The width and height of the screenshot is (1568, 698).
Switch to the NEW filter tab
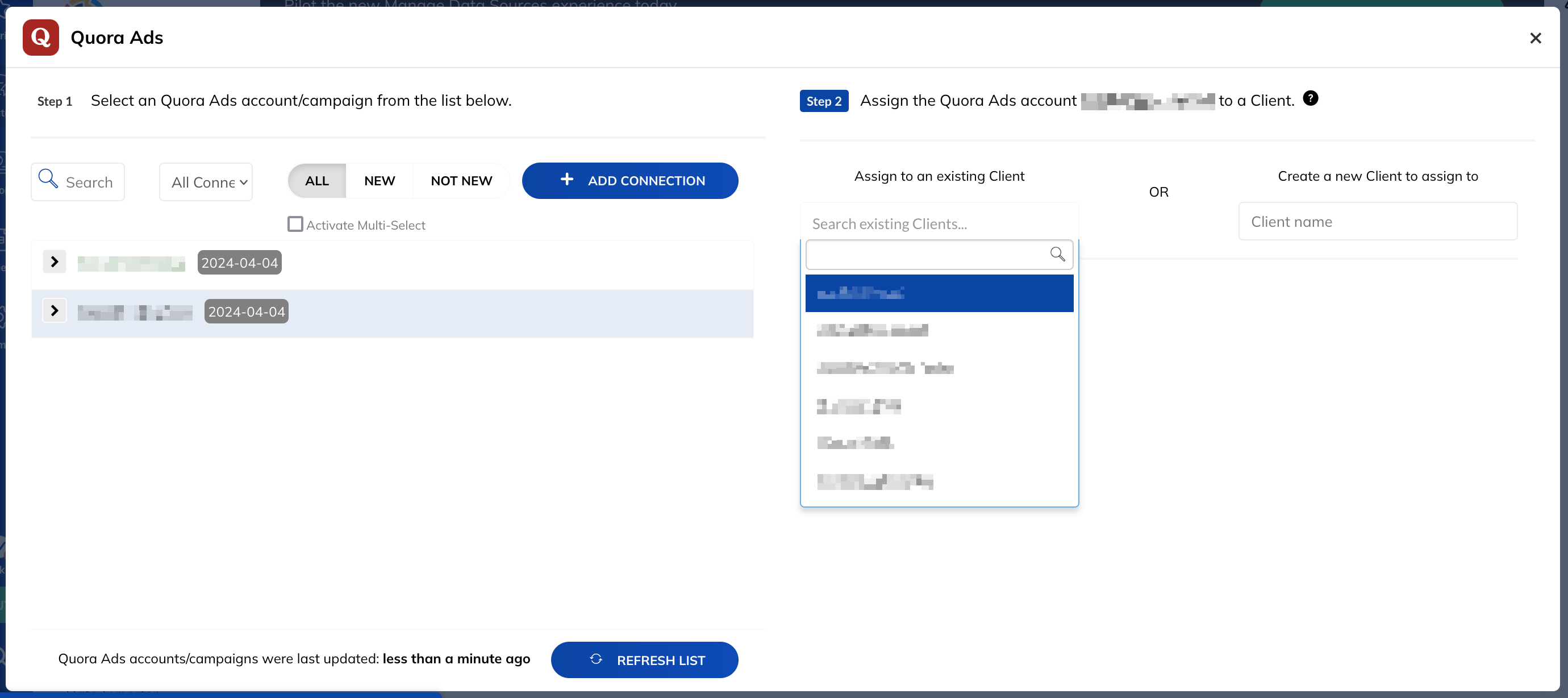pyautogui.click(x=380, y=181)
